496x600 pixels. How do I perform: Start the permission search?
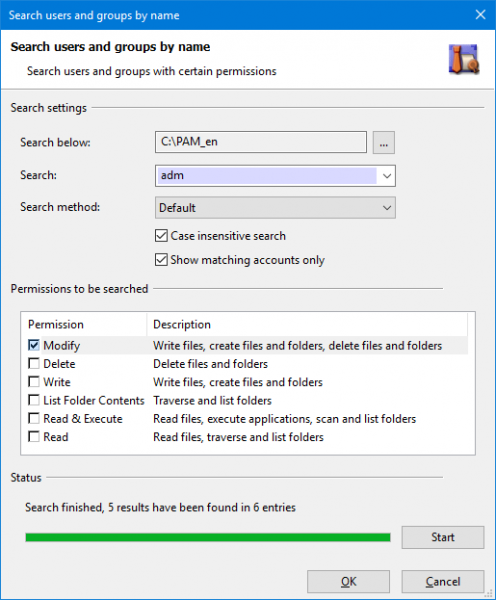[443, 537]
